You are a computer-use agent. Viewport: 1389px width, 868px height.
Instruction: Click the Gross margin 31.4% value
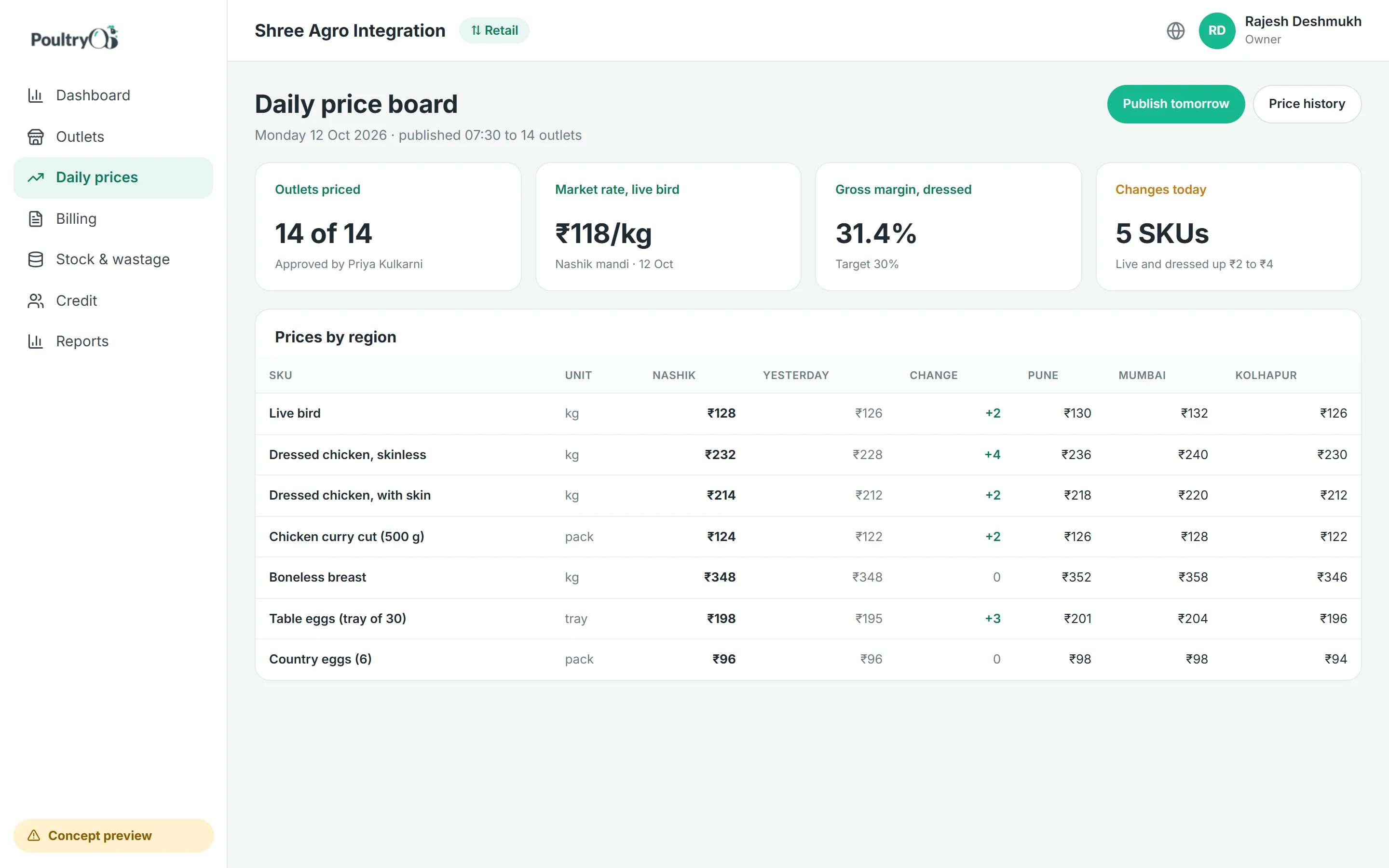pos(875,234)
